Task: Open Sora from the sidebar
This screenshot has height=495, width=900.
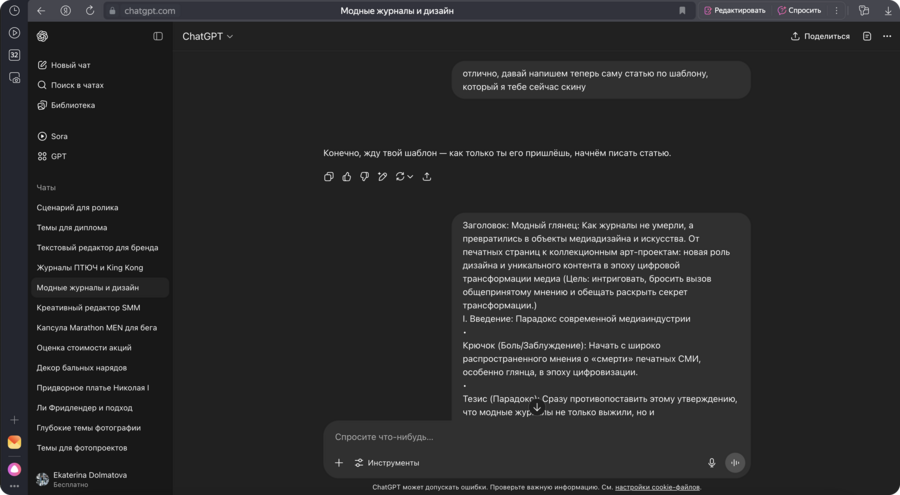Action: pyautogui.click(x=100, y=136)
